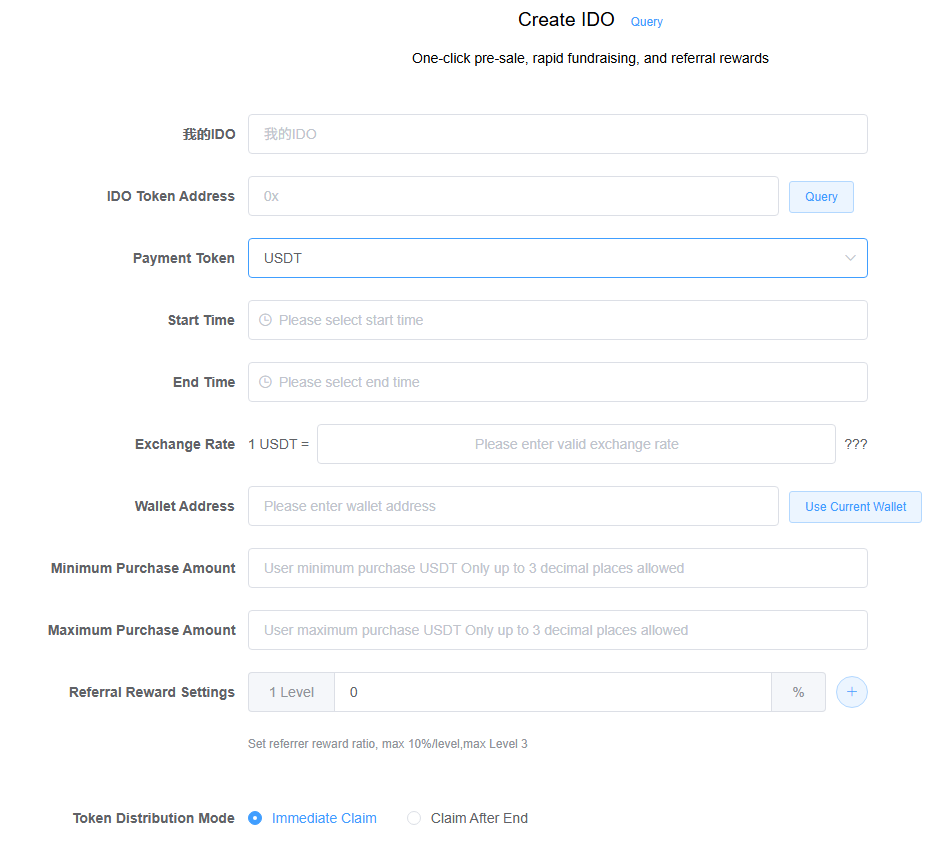
Task: Click the exchange rate input field
Action: coord(576,444)
